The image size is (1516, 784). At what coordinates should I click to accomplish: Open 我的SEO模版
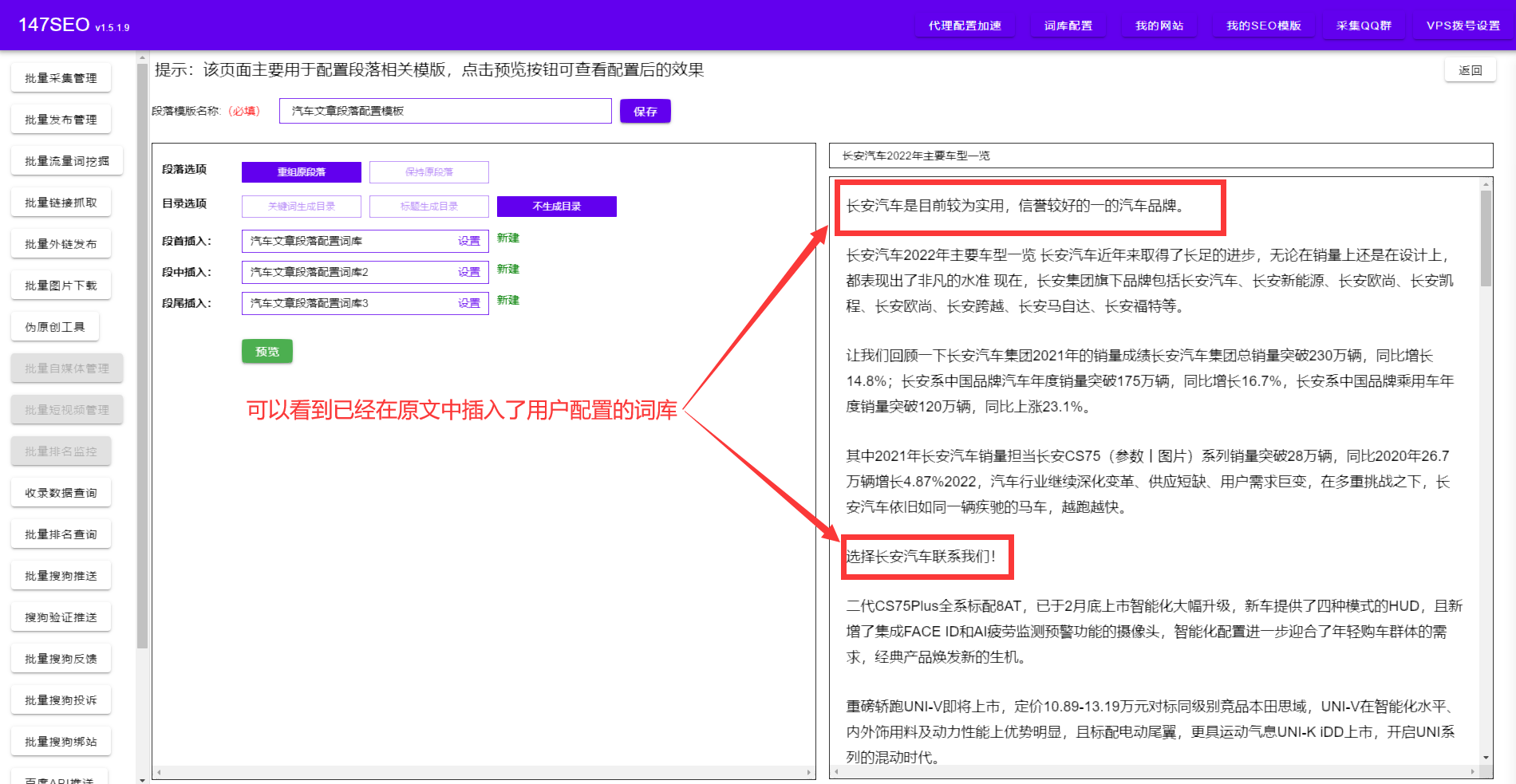pyautogui.click(x=1263, y=26)
